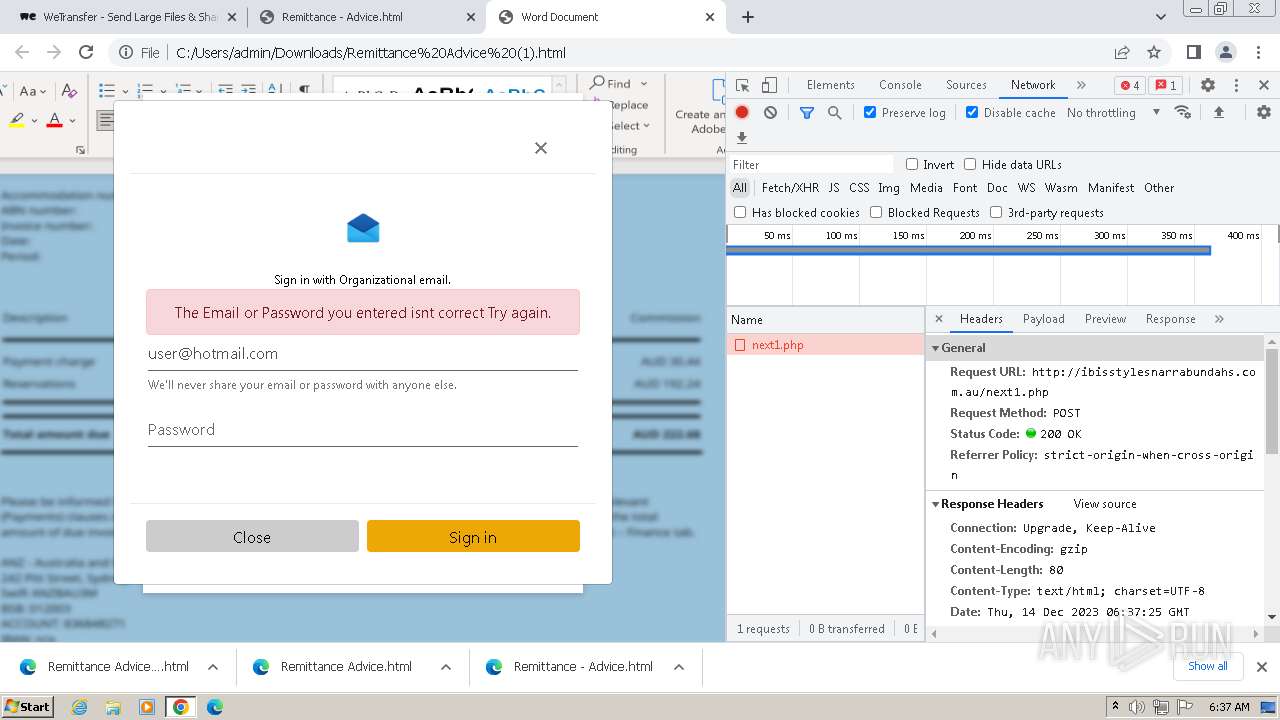Close the sign-in dialog X
This screenshot has width=1280, height=720.
tap(541, 148)
